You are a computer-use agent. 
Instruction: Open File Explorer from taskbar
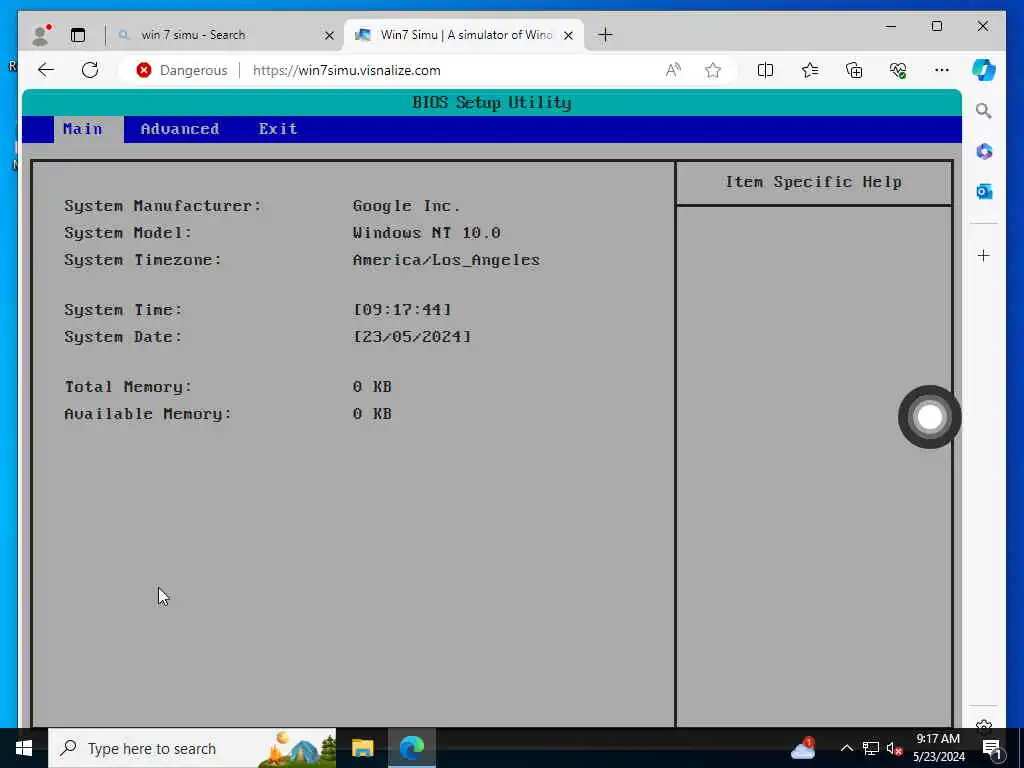click(x=362, y=748)
